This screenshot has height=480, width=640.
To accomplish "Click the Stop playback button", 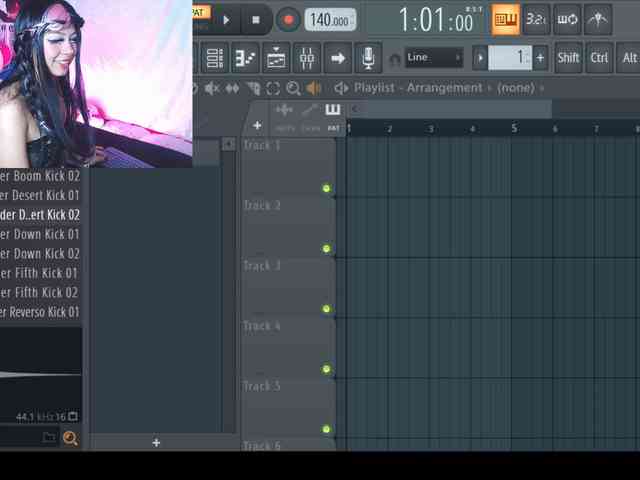I will coord(256,19).
